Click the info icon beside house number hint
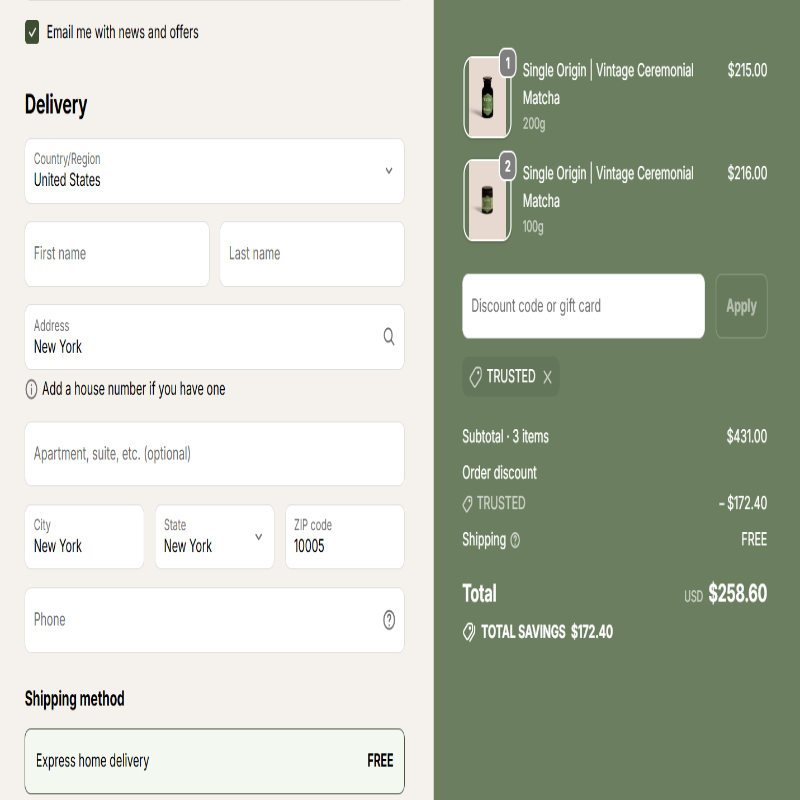800x800 pixels. 31,389
